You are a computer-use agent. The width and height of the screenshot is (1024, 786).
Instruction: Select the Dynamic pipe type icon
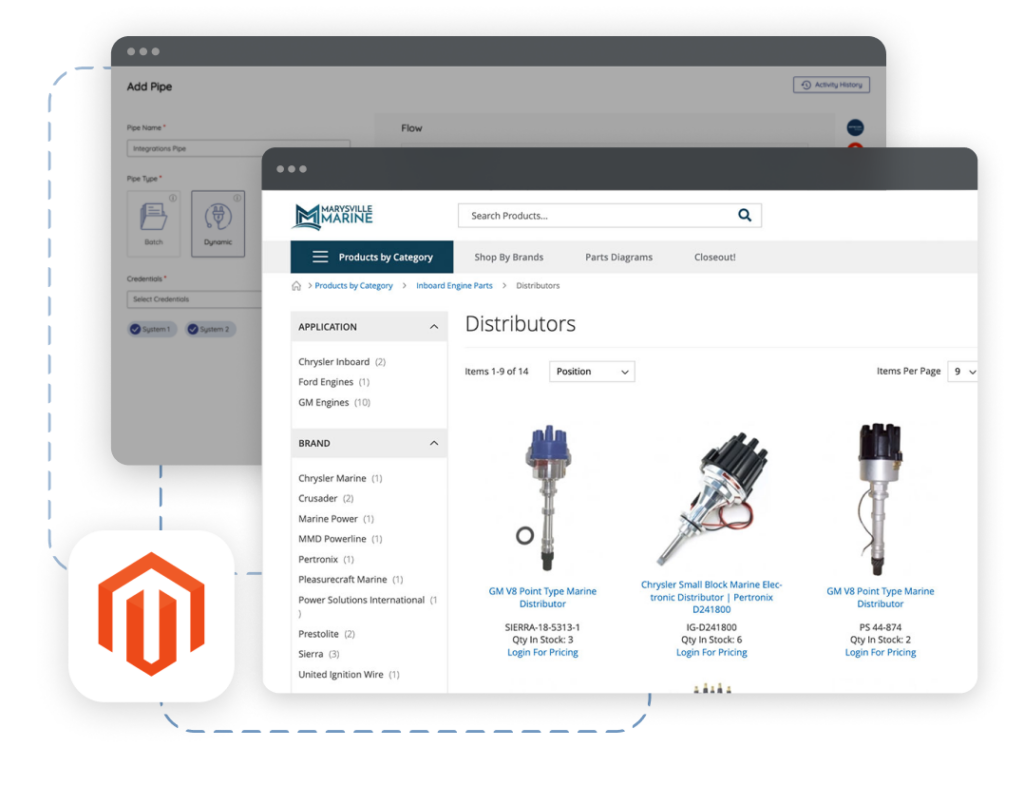(x=218, y=223)
